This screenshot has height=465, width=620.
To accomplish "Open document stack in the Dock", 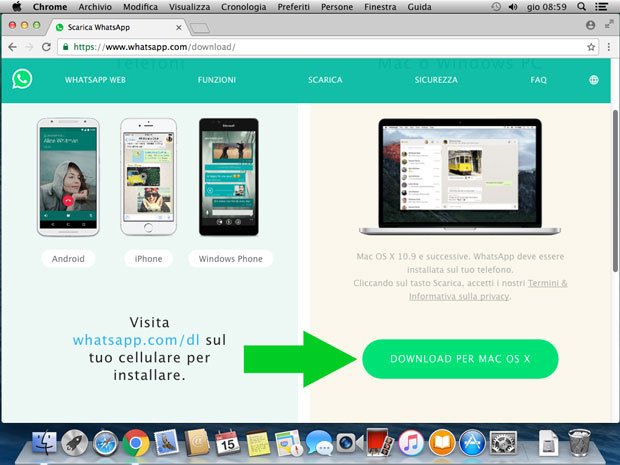I will click(548, 443).
